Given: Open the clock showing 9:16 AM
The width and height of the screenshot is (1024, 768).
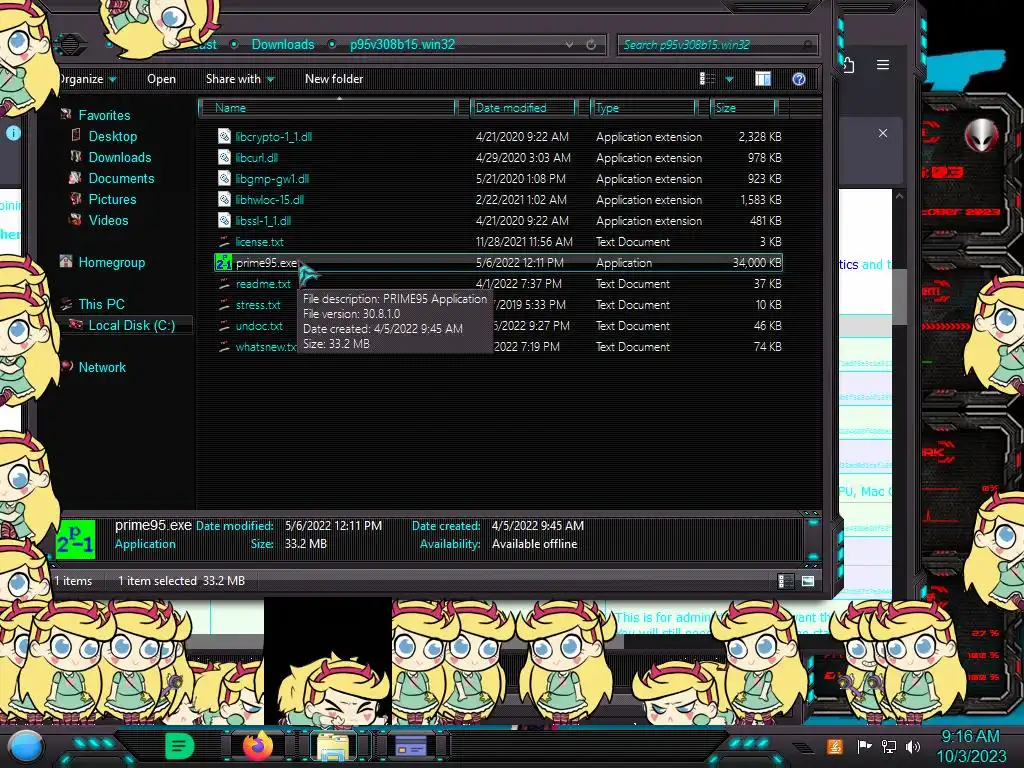Looking at the screenshot, I should (970, 746).
